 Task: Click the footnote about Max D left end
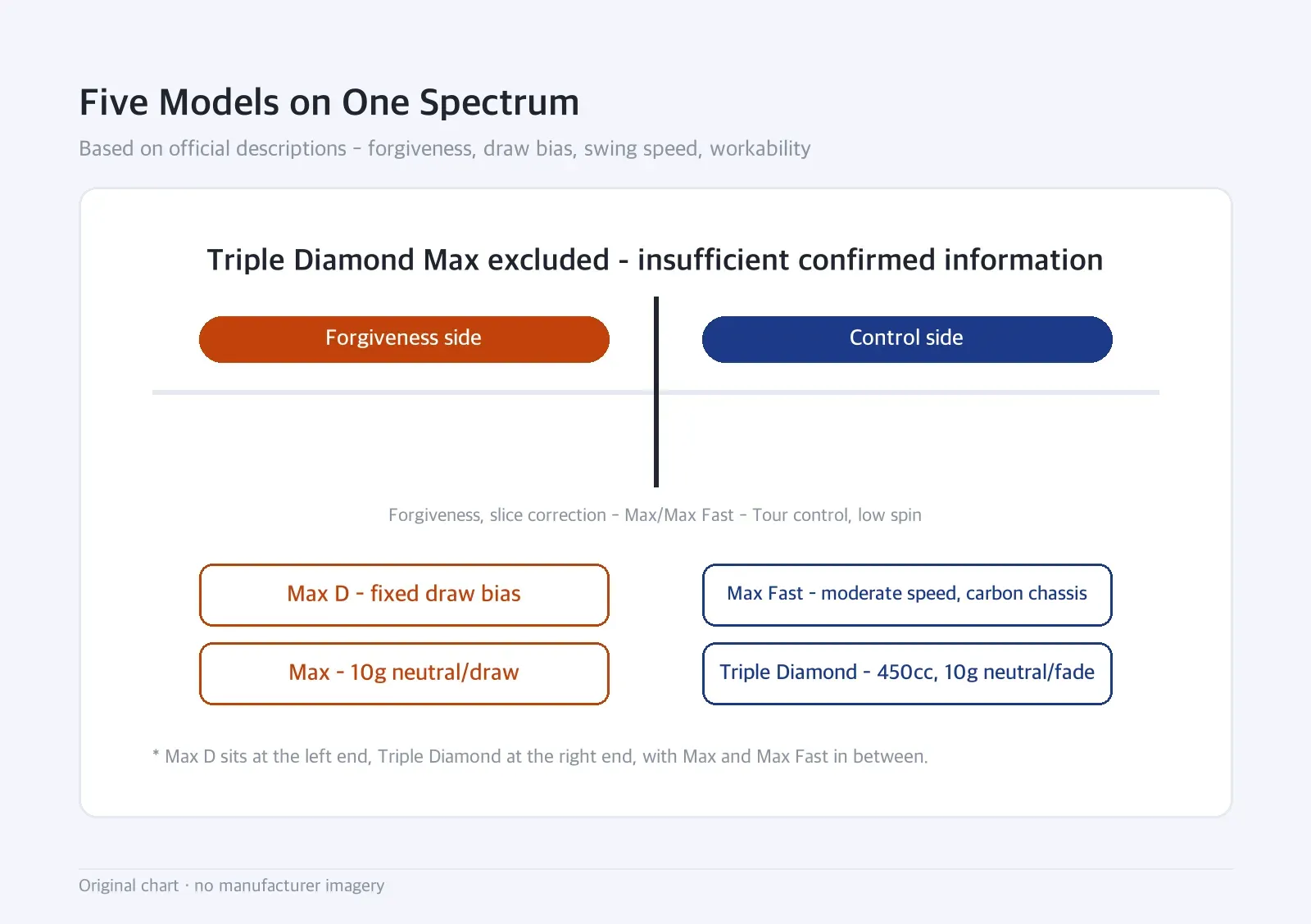click(x=540, y=756)
